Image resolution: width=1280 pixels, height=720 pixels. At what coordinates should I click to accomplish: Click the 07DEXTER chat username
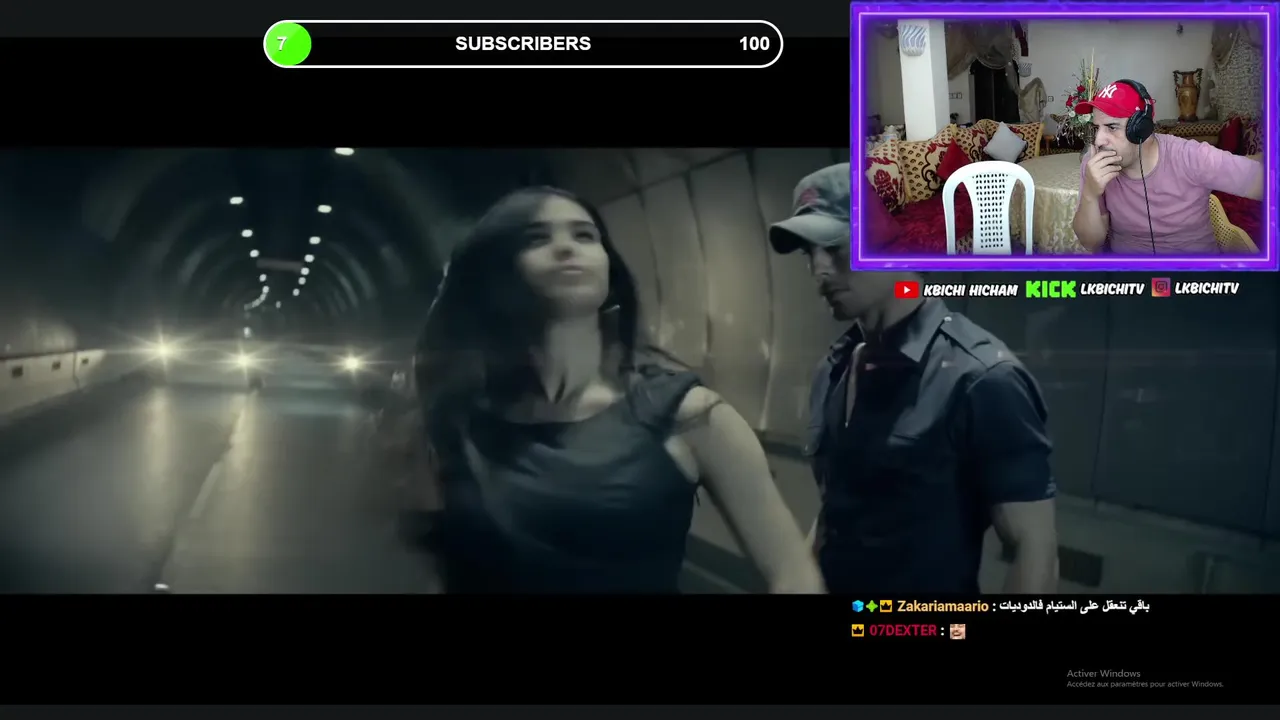tap(903, 630)
